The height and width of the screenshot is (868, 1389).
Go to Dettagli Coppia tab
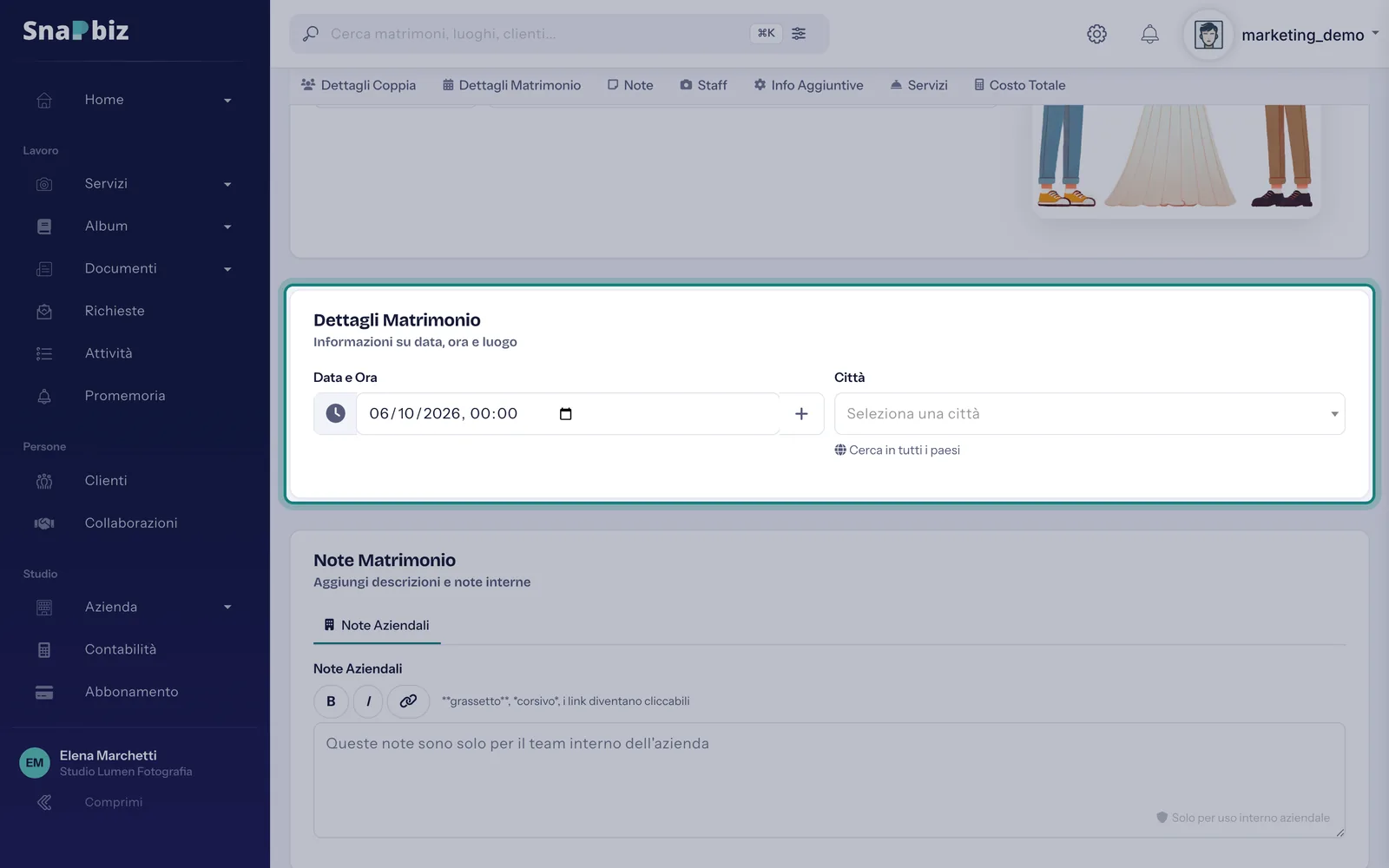point(359,85)
